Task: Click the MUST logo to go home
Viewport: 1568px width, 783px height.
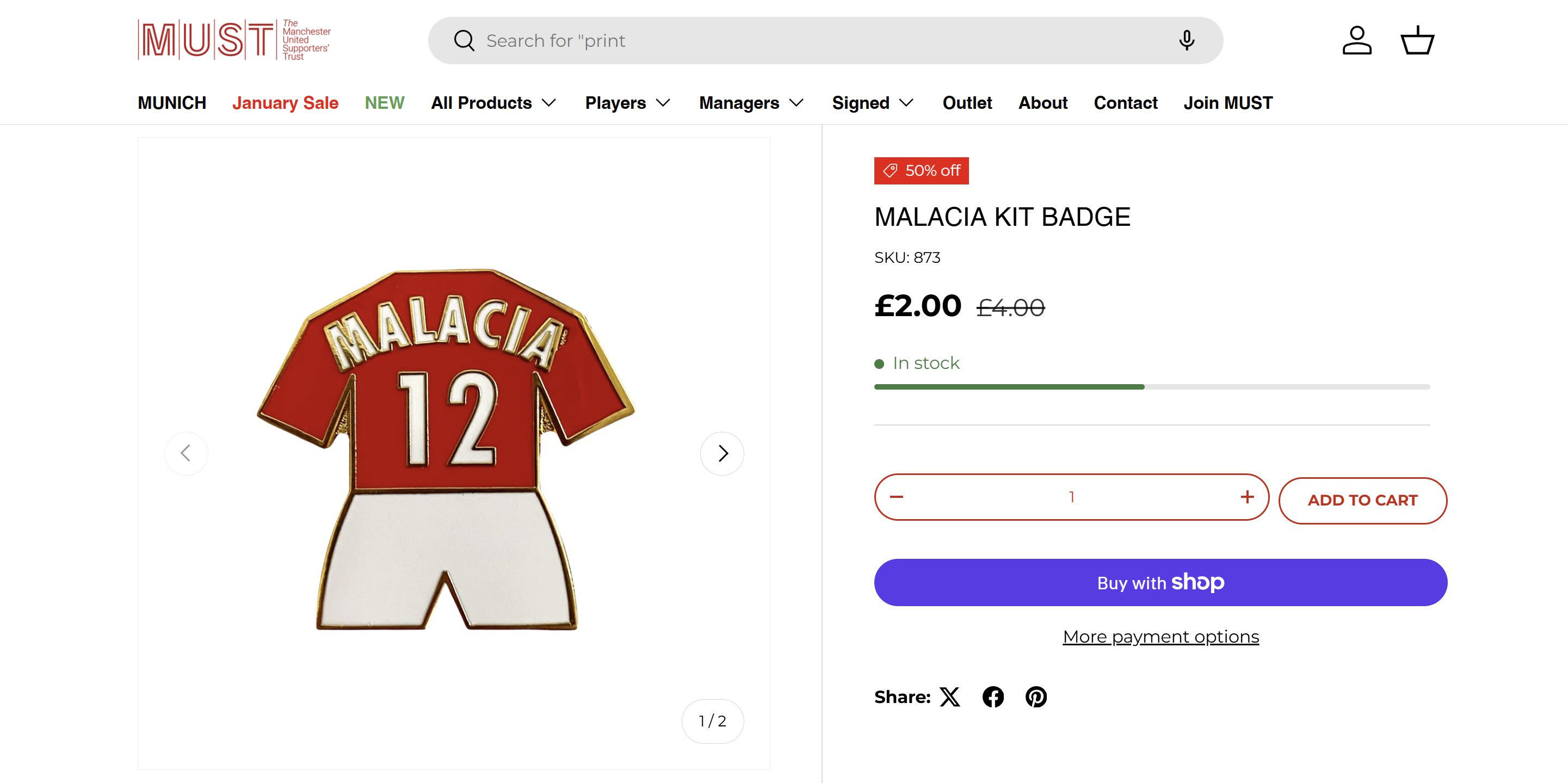Action: click(x=234, y=40)
